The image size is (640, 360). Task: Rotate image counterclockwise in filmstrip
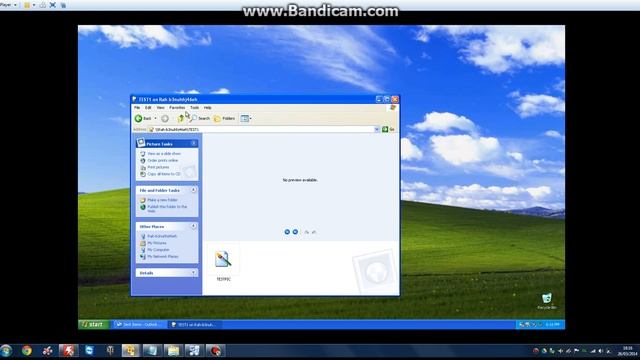click(x=314, y=232)
